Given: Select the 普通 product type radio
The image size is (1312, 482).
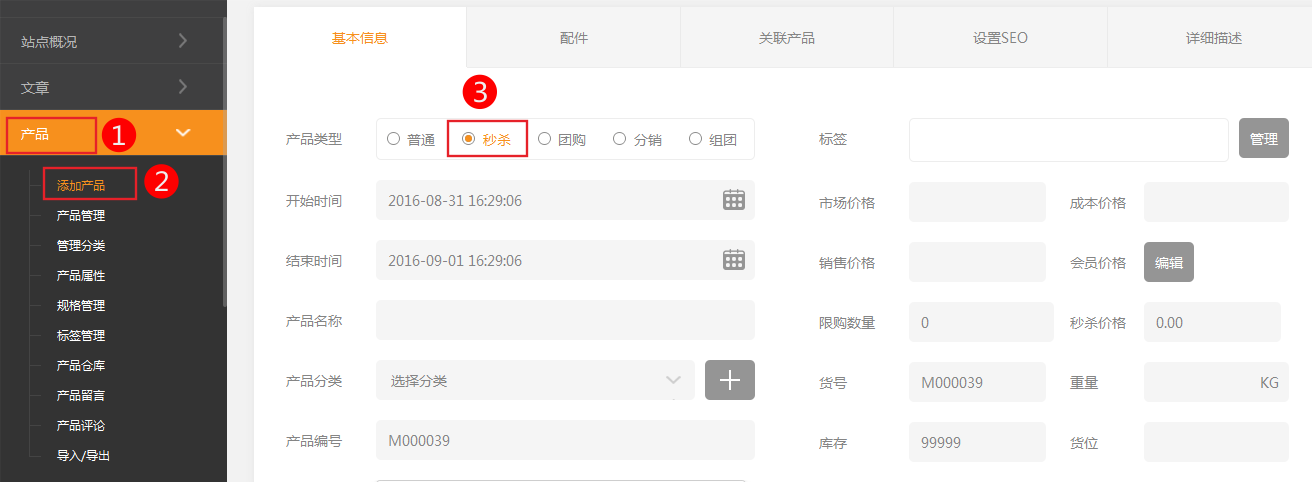Looking at the screenshot, I should point(393,139).
